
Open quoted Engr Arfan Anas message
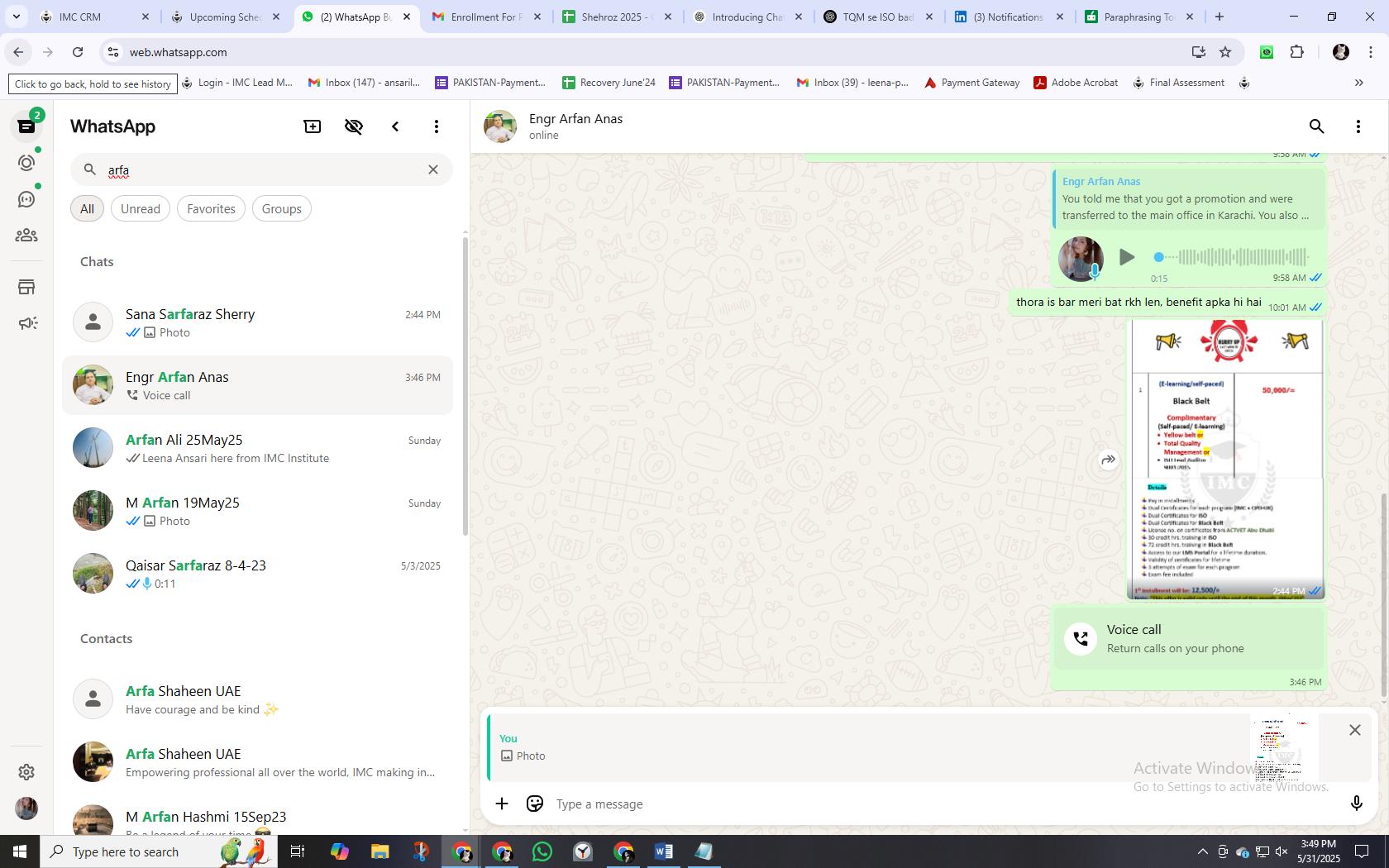click(x=1189, y=198)
